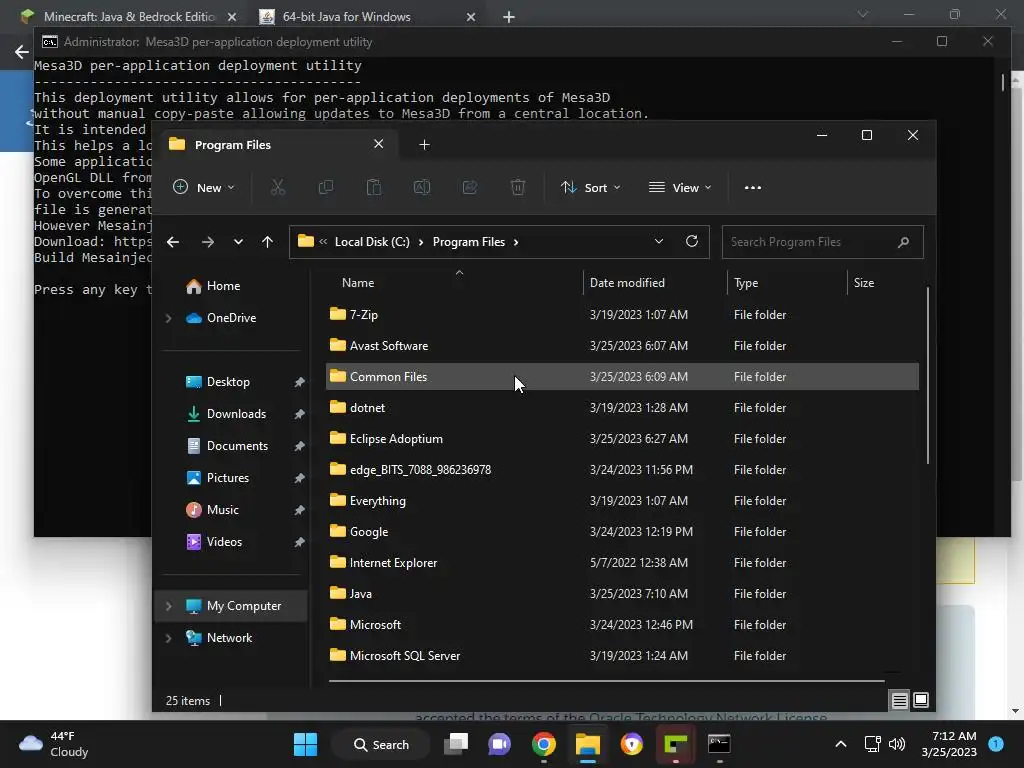Open the Chat taskbar icon
The image size is (1024, 768).
coord(500,744)
